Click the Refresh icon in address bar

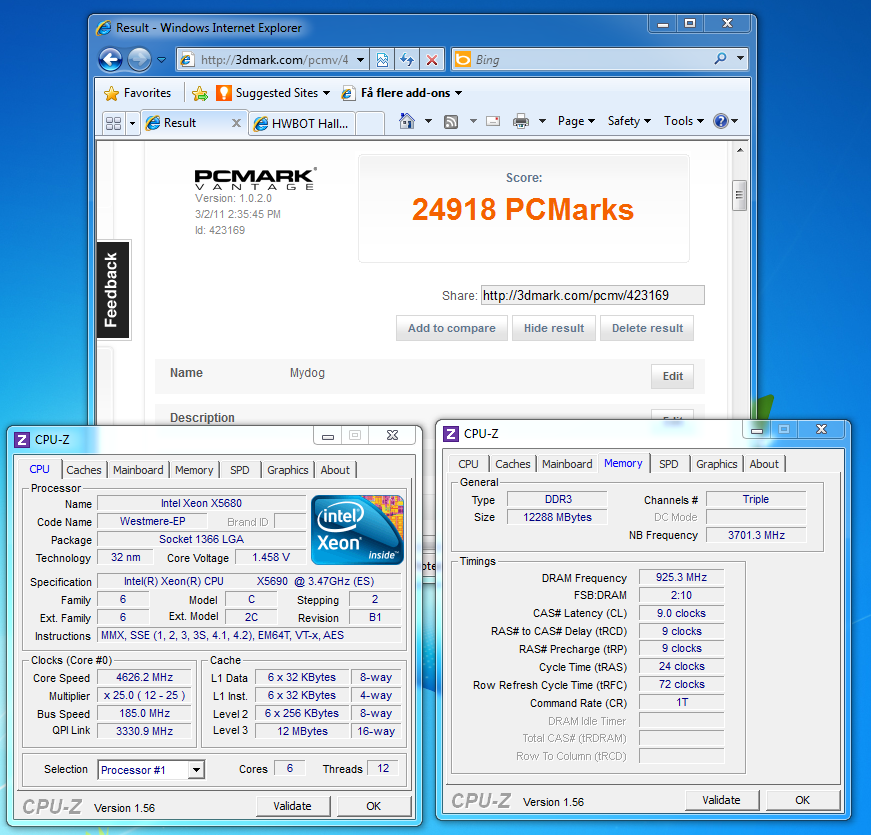click(x=407, y=59)
